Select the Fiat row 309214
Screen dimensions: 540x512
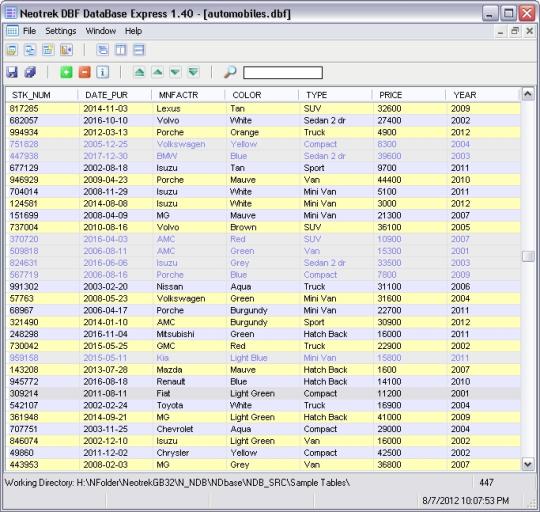click(263, 394)
